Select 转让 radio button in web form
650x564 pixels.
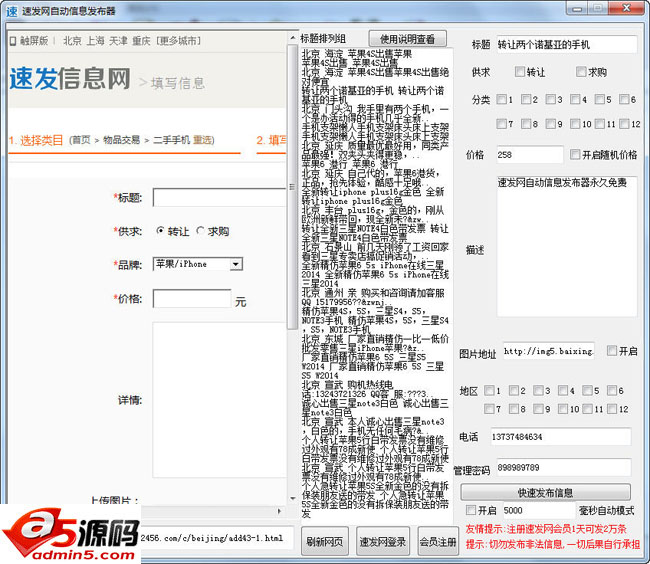point(160,230)
